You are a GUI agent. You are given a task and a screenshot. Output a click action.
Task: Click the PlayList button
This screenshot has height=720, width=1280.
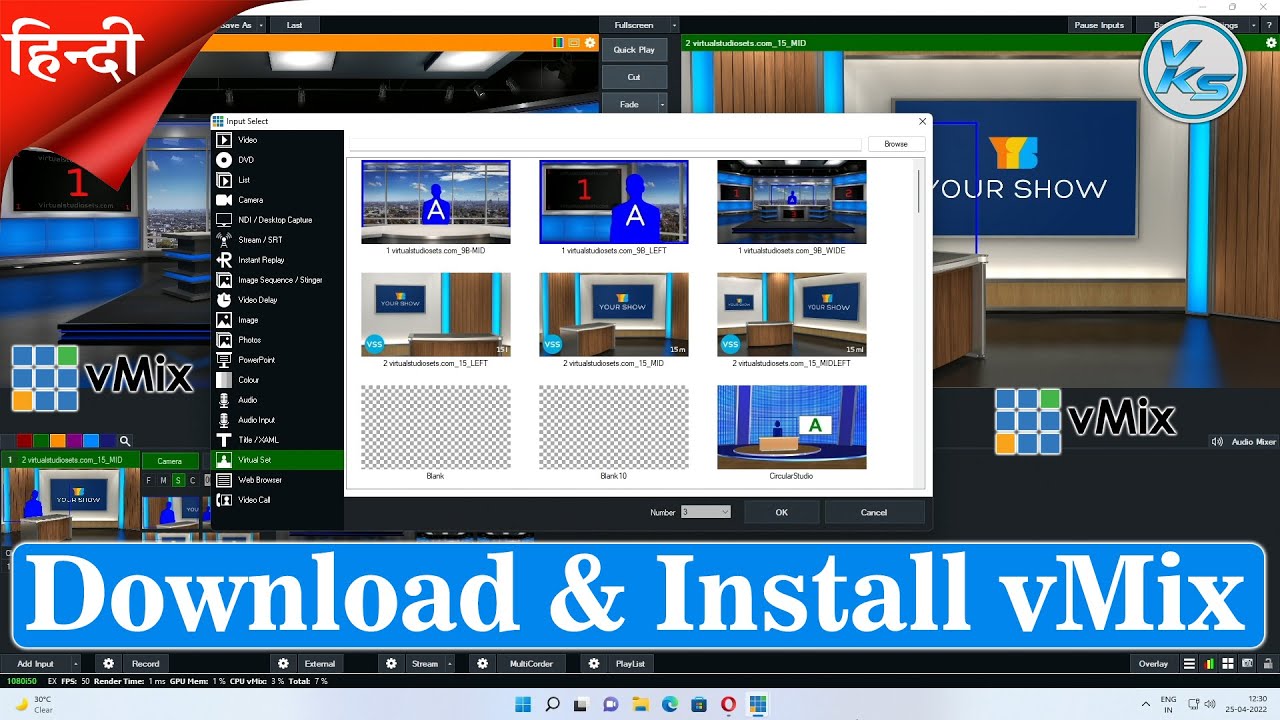click(x=630, y=663)
